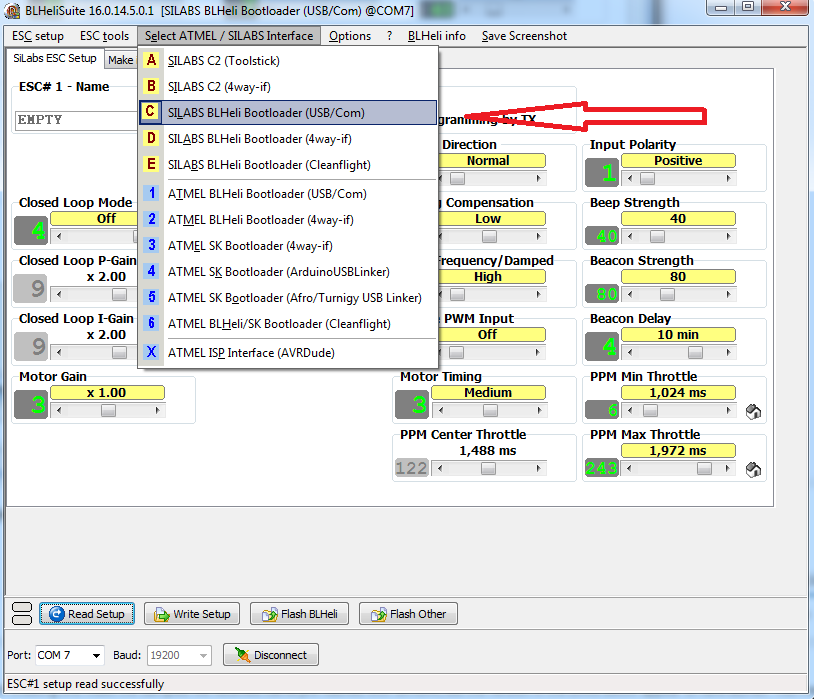Image resolution: width=814 pixels, height=699 pixels.
Task: Click the stacked ESC selector icon at bottom left
Action: [x=21, y=614]
